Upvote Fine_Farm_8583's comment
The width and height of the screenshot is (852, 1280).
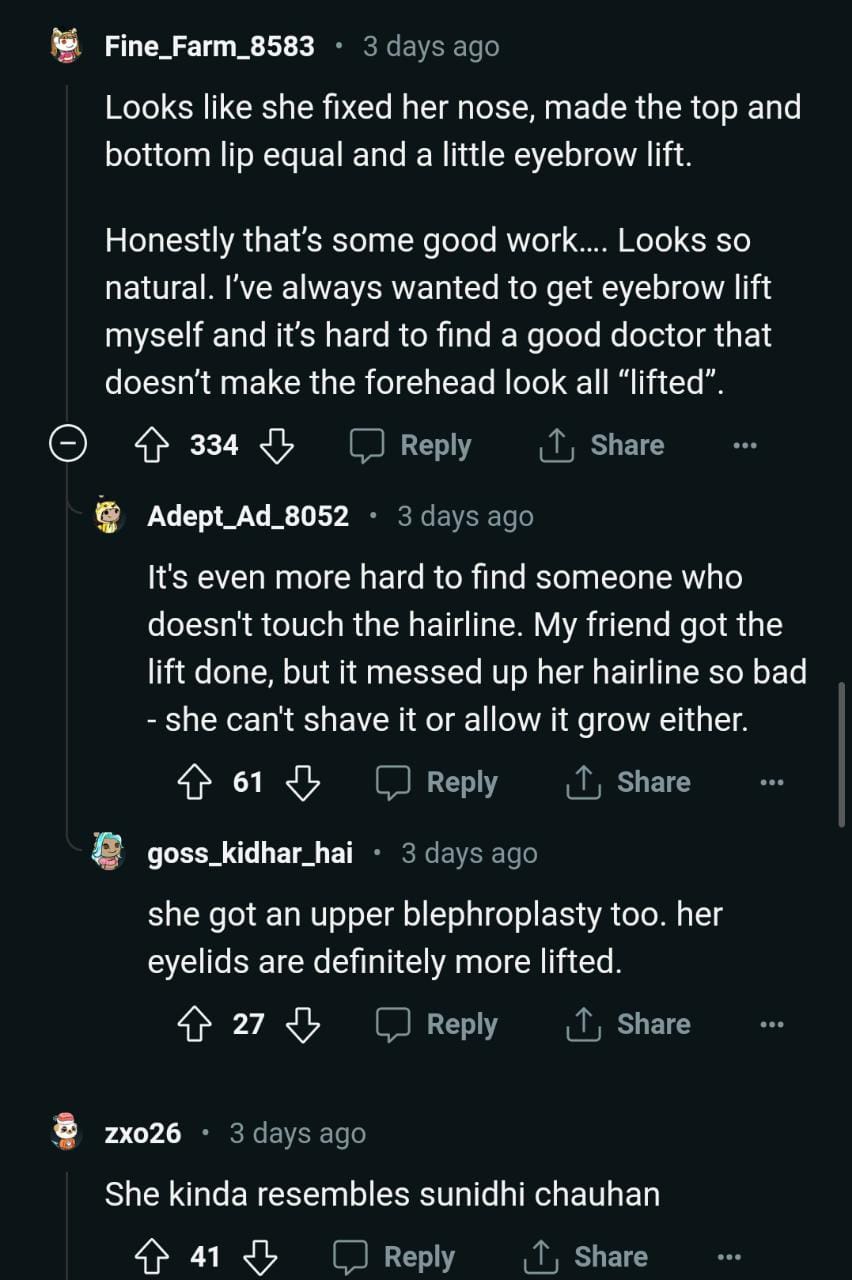pyautogui.click(x=151, y=446)
